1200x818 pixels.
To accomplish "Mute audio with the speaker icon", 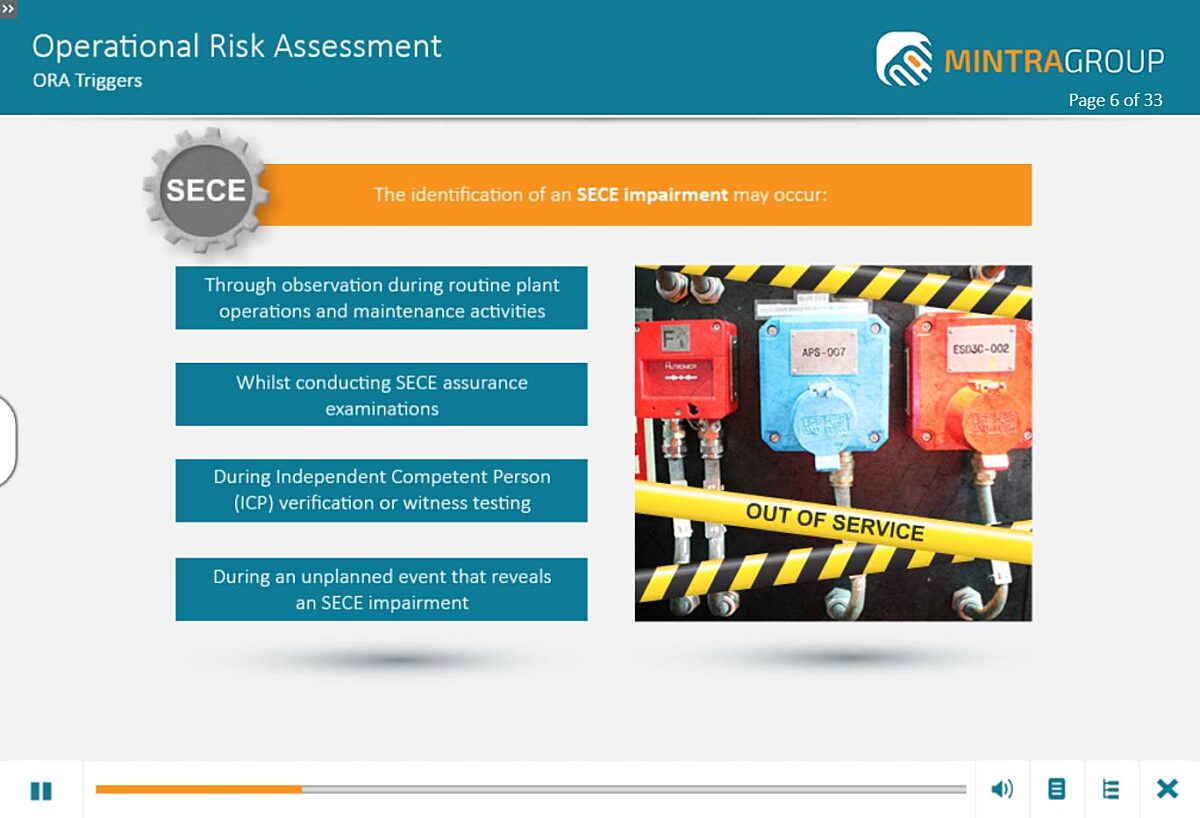I will pos(1001,789).
